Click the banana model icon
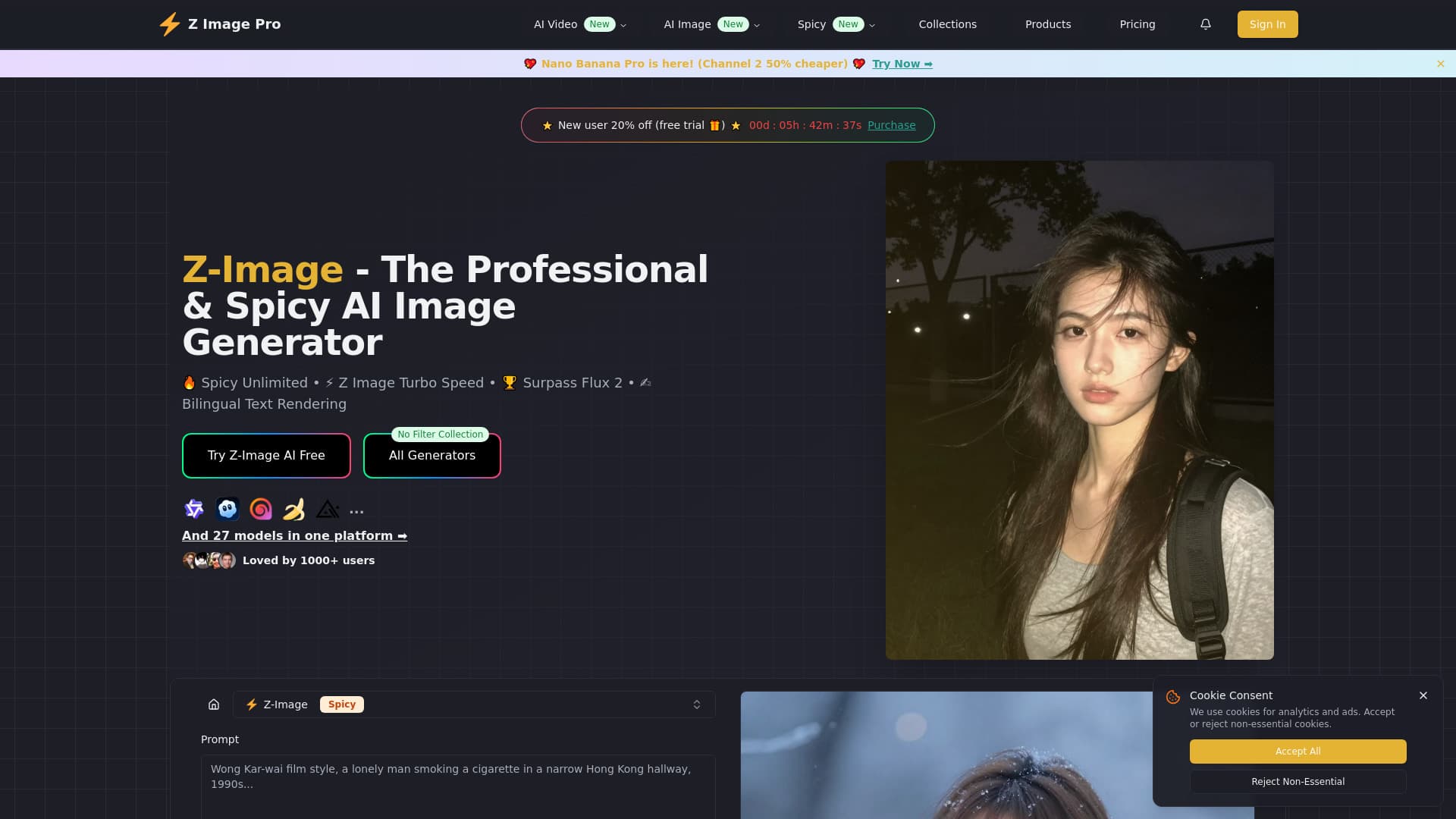 [x=294, y=509]
